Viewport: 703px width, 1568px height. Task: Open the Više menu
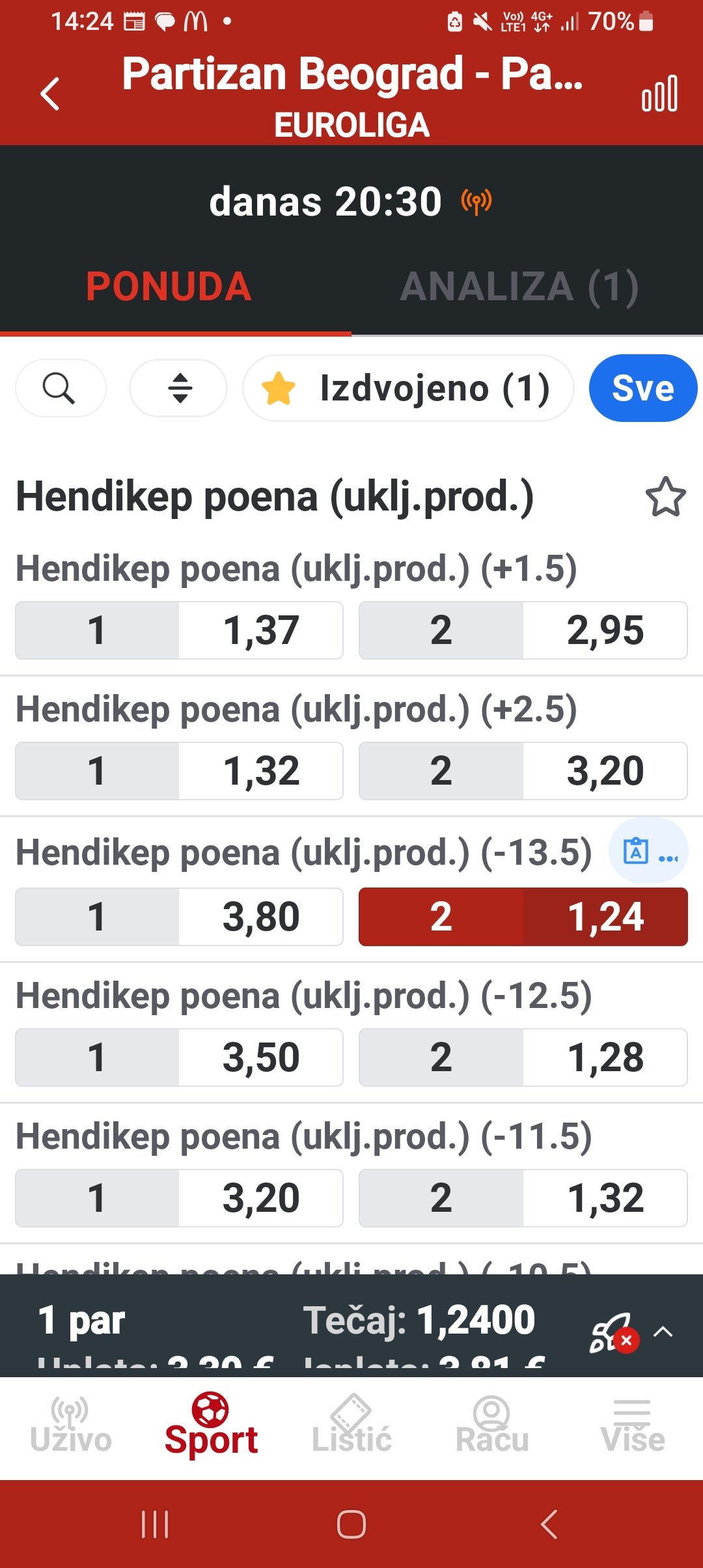click(x=633, y=1426)
